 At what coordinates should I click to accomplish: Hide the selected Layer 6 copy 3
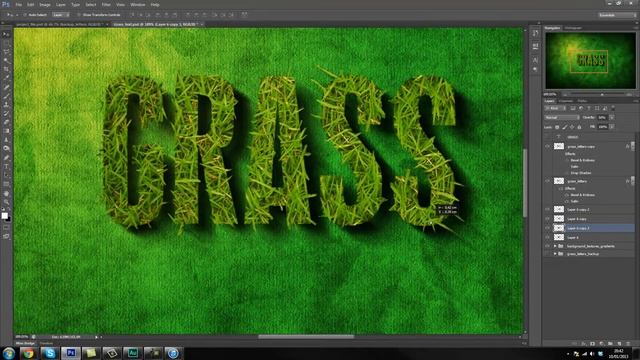(x=547, y=228)
